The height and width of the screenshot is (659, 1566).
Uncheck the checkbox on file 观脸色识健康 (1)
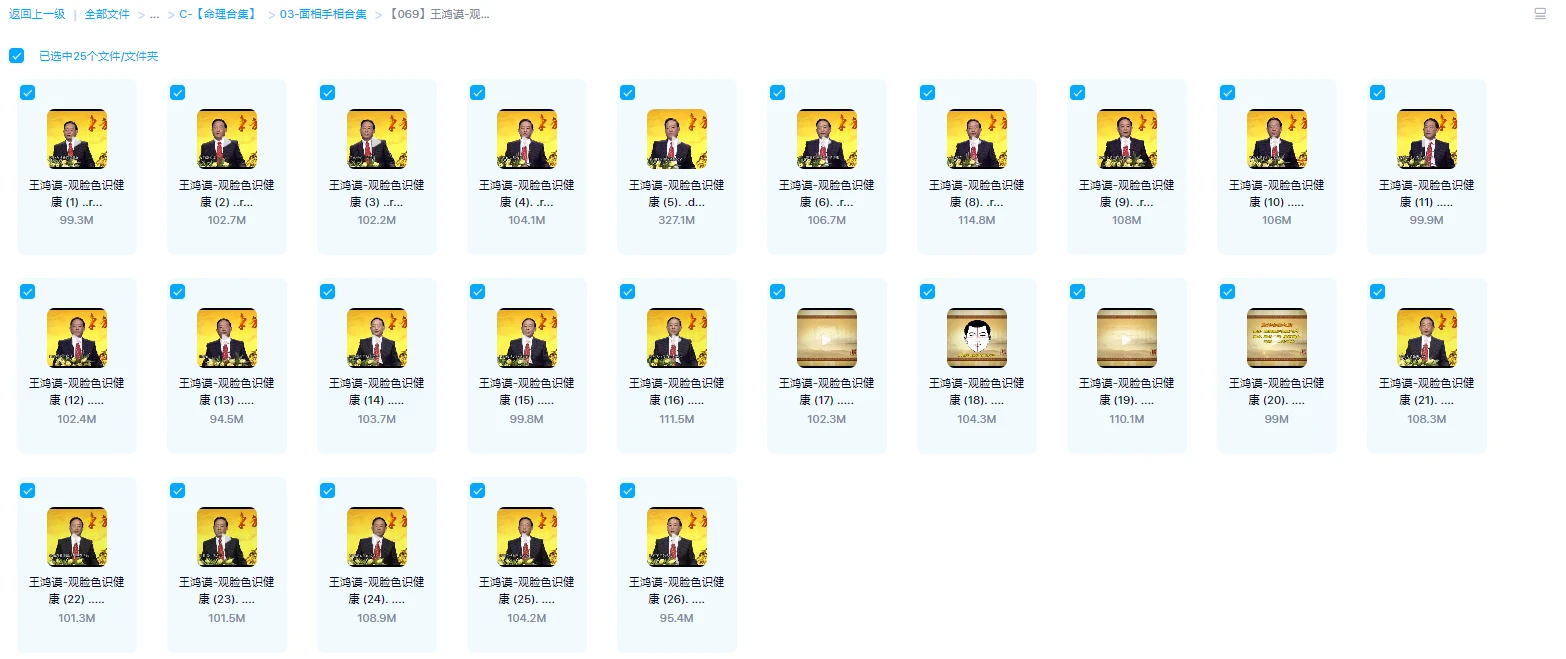point(27,92)
